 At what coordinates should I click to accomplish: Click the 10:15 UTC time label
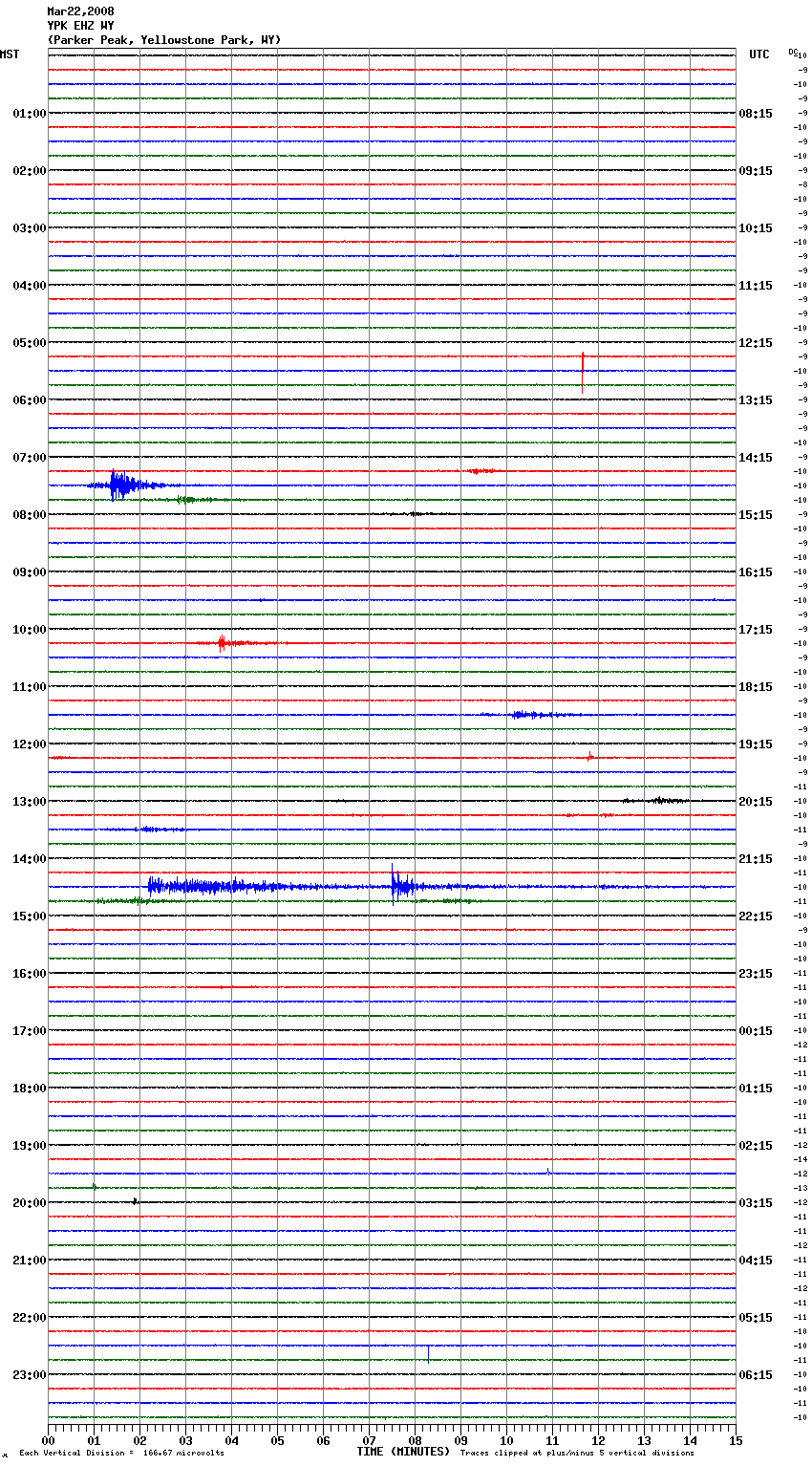coord(756,228)
